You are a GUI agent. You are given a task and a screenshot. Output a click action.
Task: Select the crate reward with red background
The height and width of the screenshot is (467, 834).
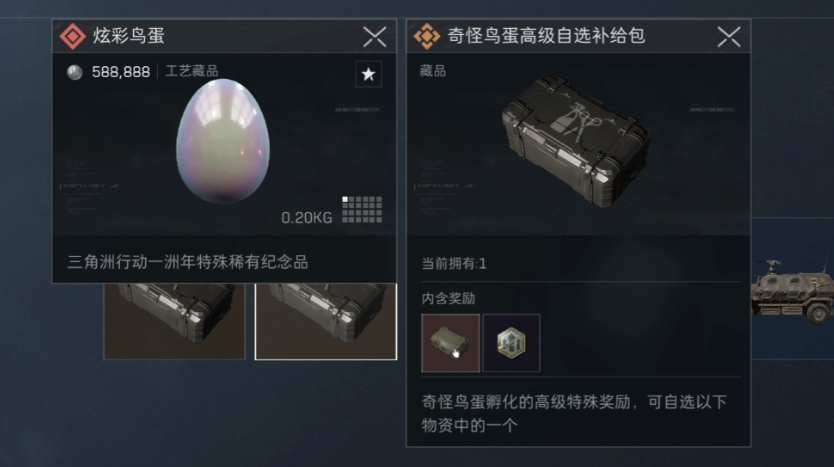click(x=451, y=343)
